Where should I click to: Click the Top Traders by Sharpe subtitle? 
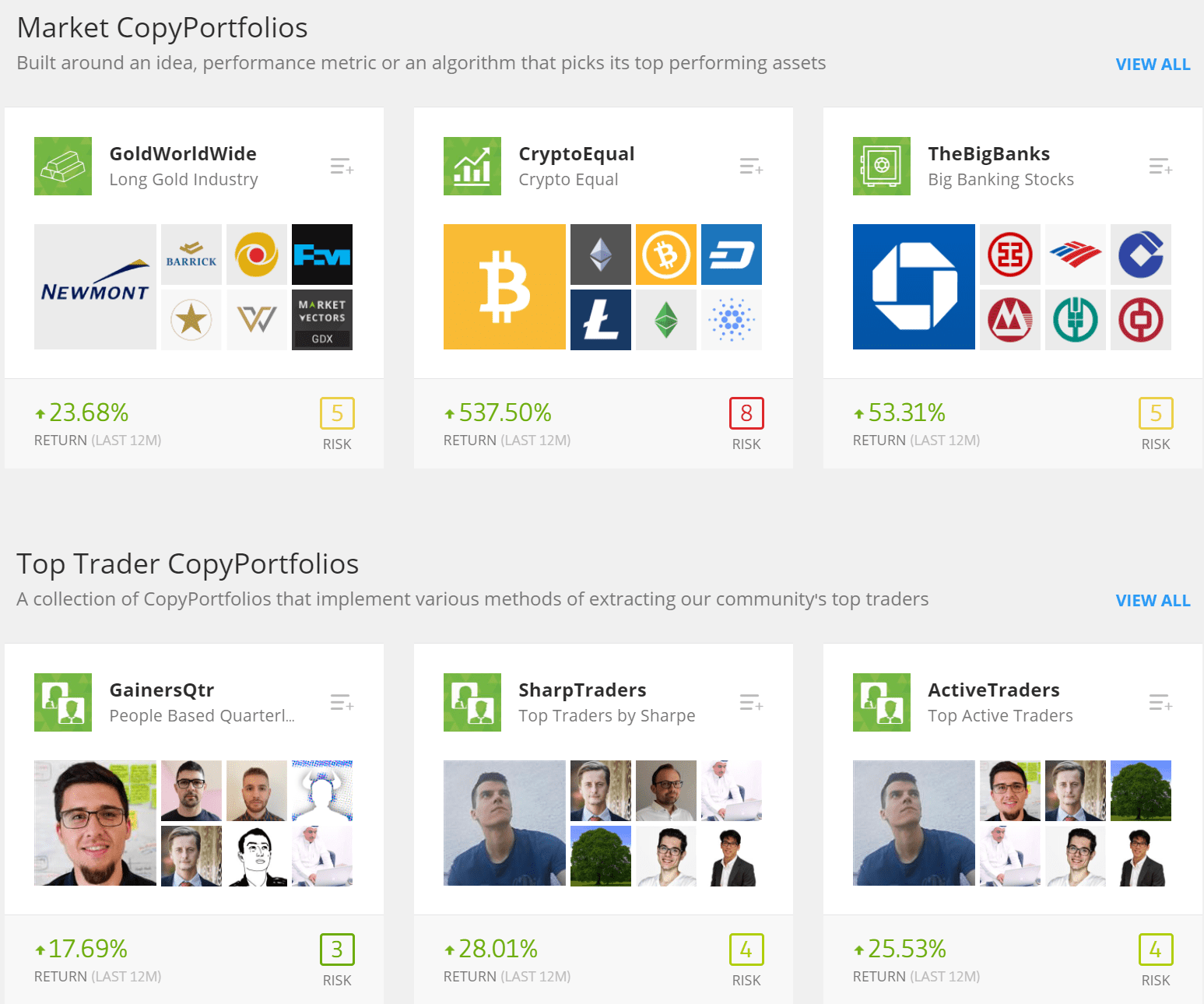pos(607,716)
